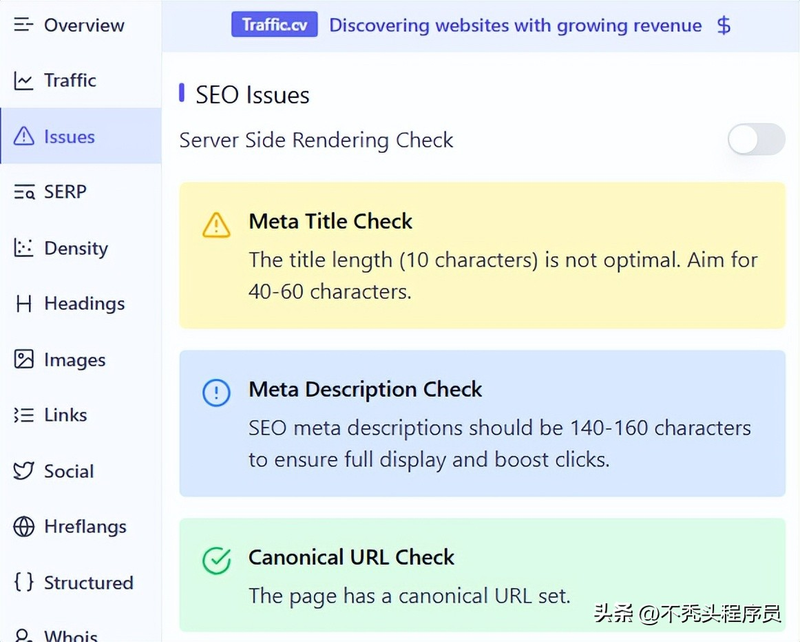Click the Canonical URL Check green checkmark

[216, 561]
